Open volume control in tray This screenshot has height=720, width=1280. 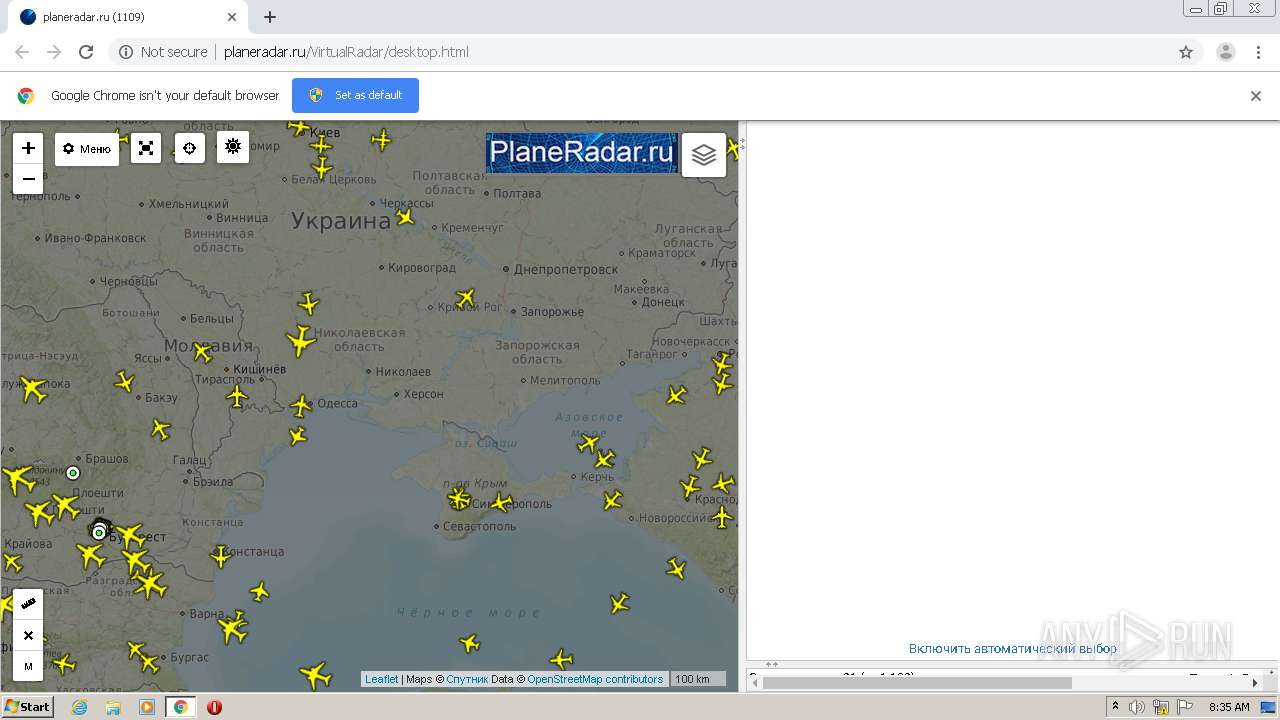tap(1137, 707)
